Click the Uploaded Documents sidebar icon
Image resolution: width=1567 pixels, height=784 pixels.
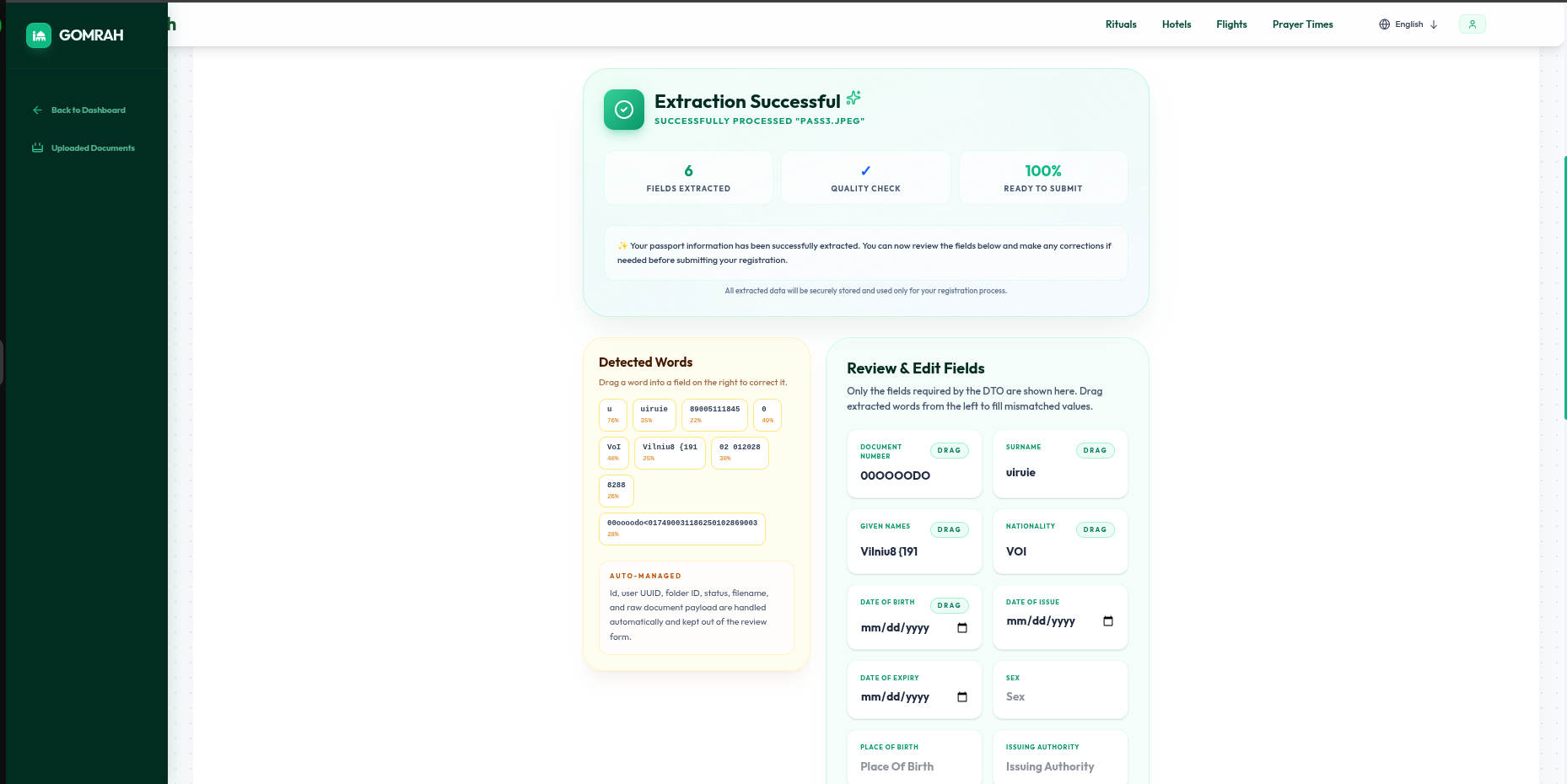[37, 148]
